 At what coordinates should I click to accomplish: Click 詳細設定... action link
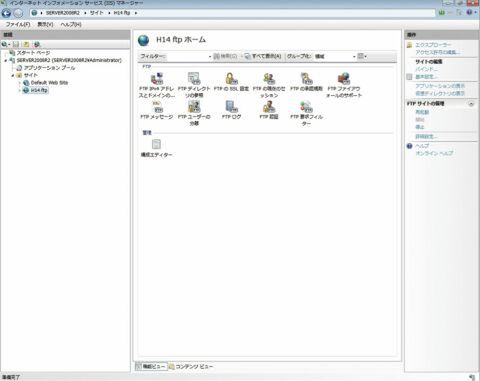tap(426, 137)
